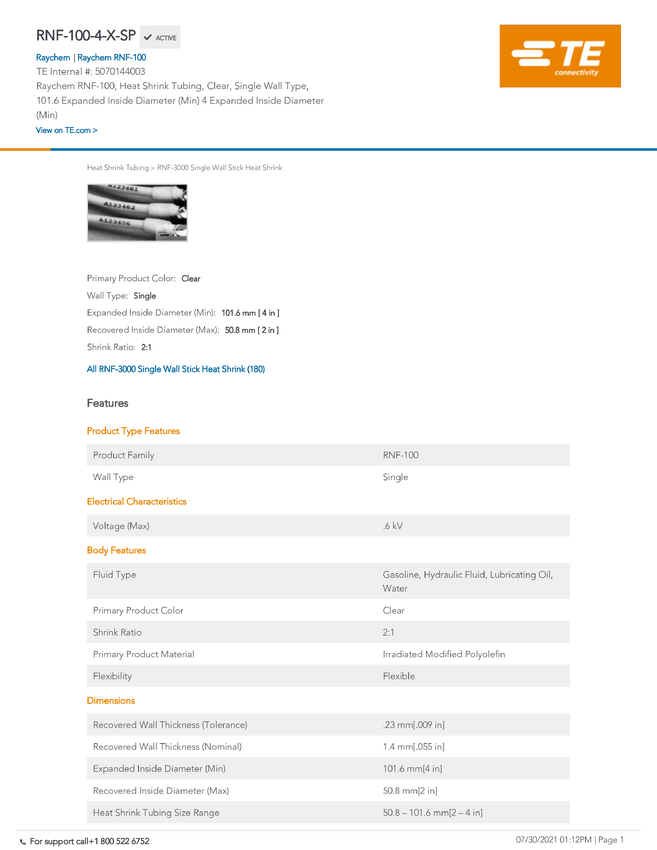Open All RNF-3000 Single Wall Stick Heat Shrink (180)
The width and height of the screenshot is (657, 850).
176,369
